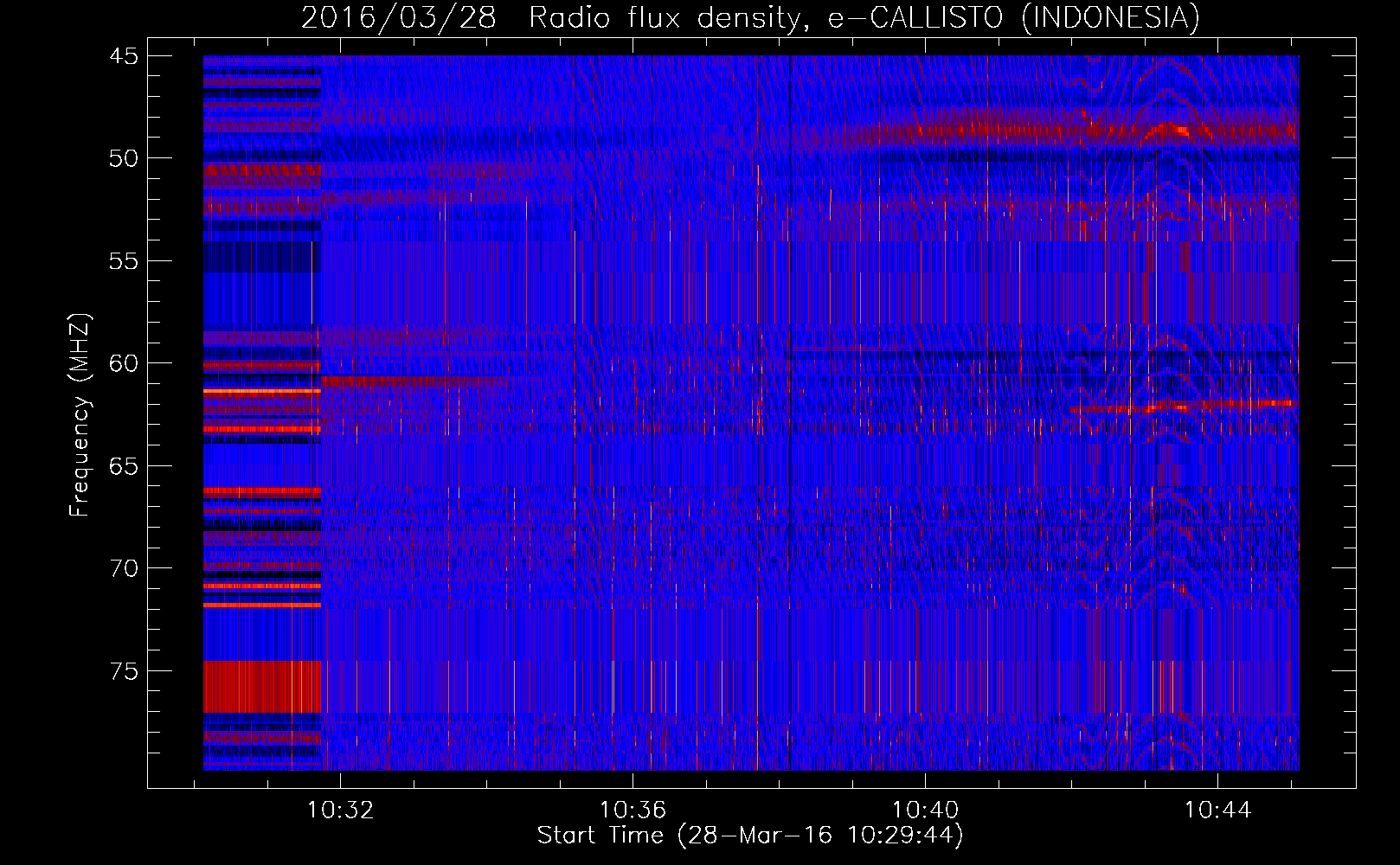Click the 75 frequency tick label
The image size is (1400, 865).
(x=124, y=671)
